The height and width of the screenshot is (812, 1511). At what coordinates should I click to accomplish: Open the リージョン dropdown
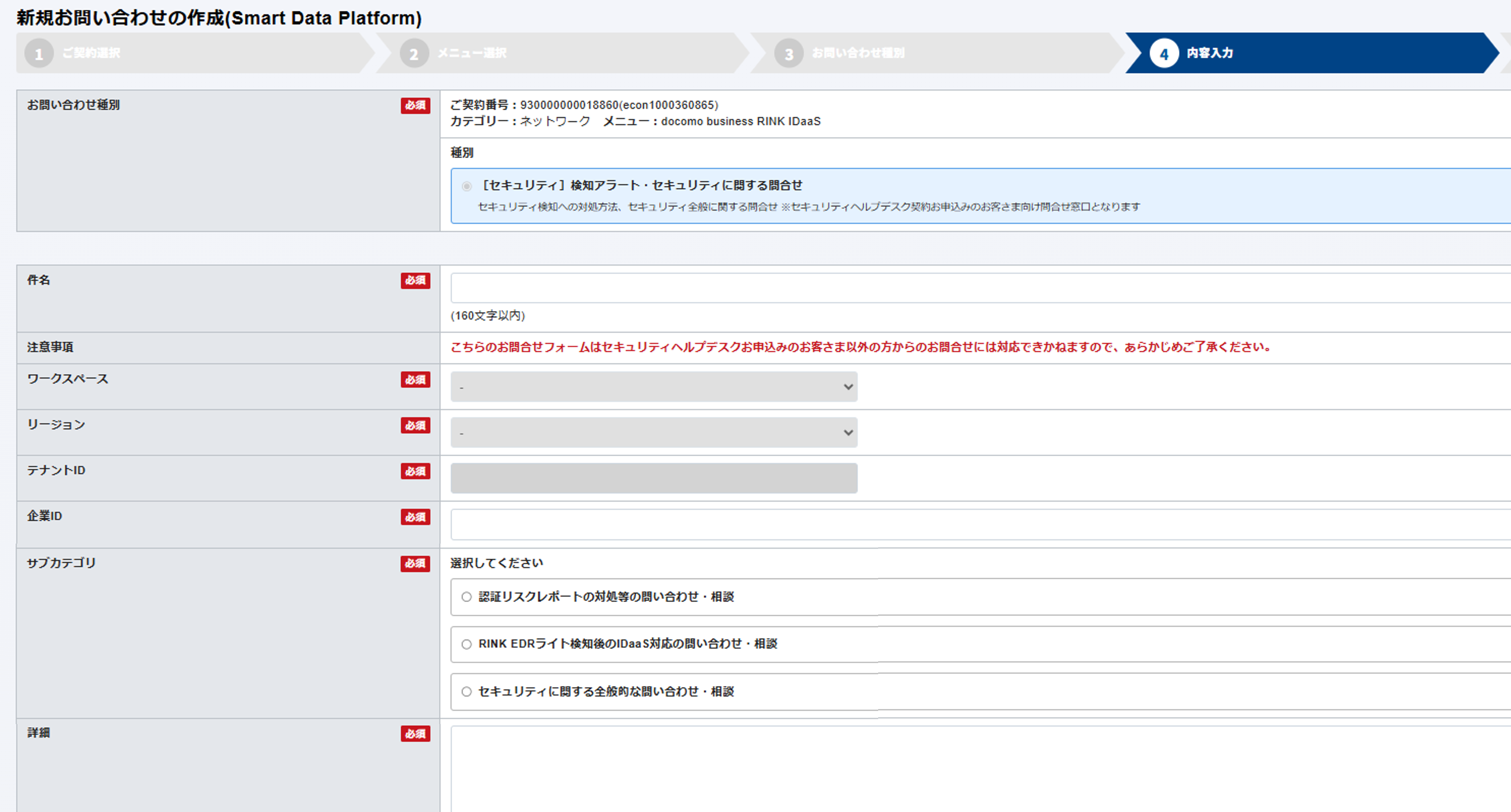coord(653,433)
